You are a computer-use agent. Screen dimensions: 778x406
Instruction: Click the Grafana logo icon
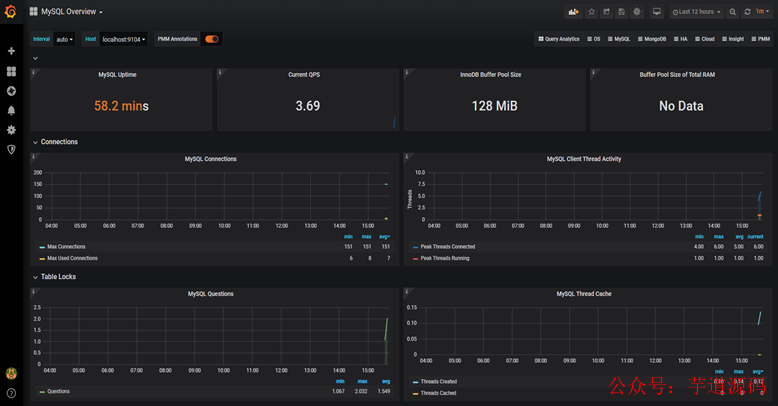coord(10,11)
